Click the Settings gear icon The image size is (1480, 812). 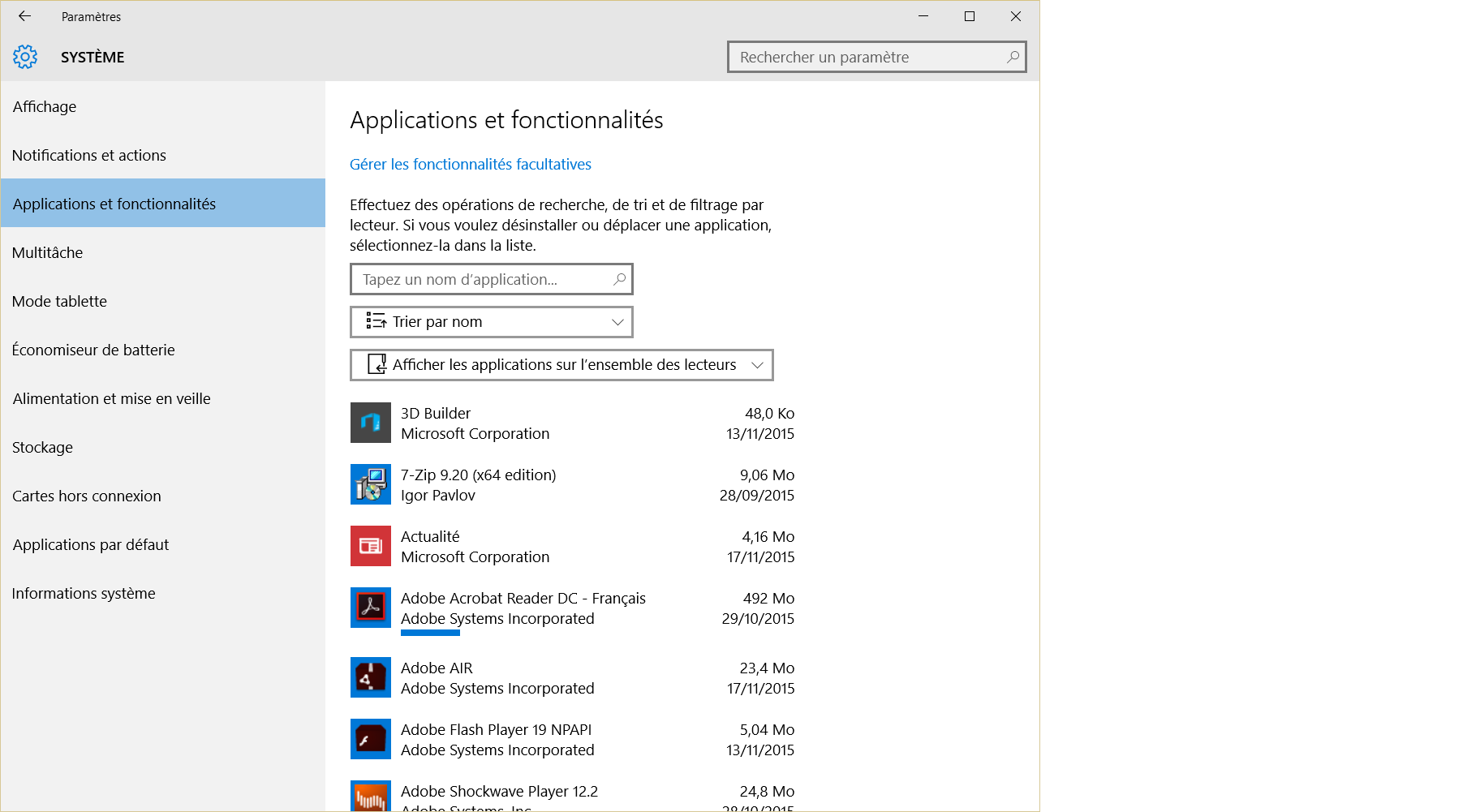pyautogui.click(x=25, y=57)
